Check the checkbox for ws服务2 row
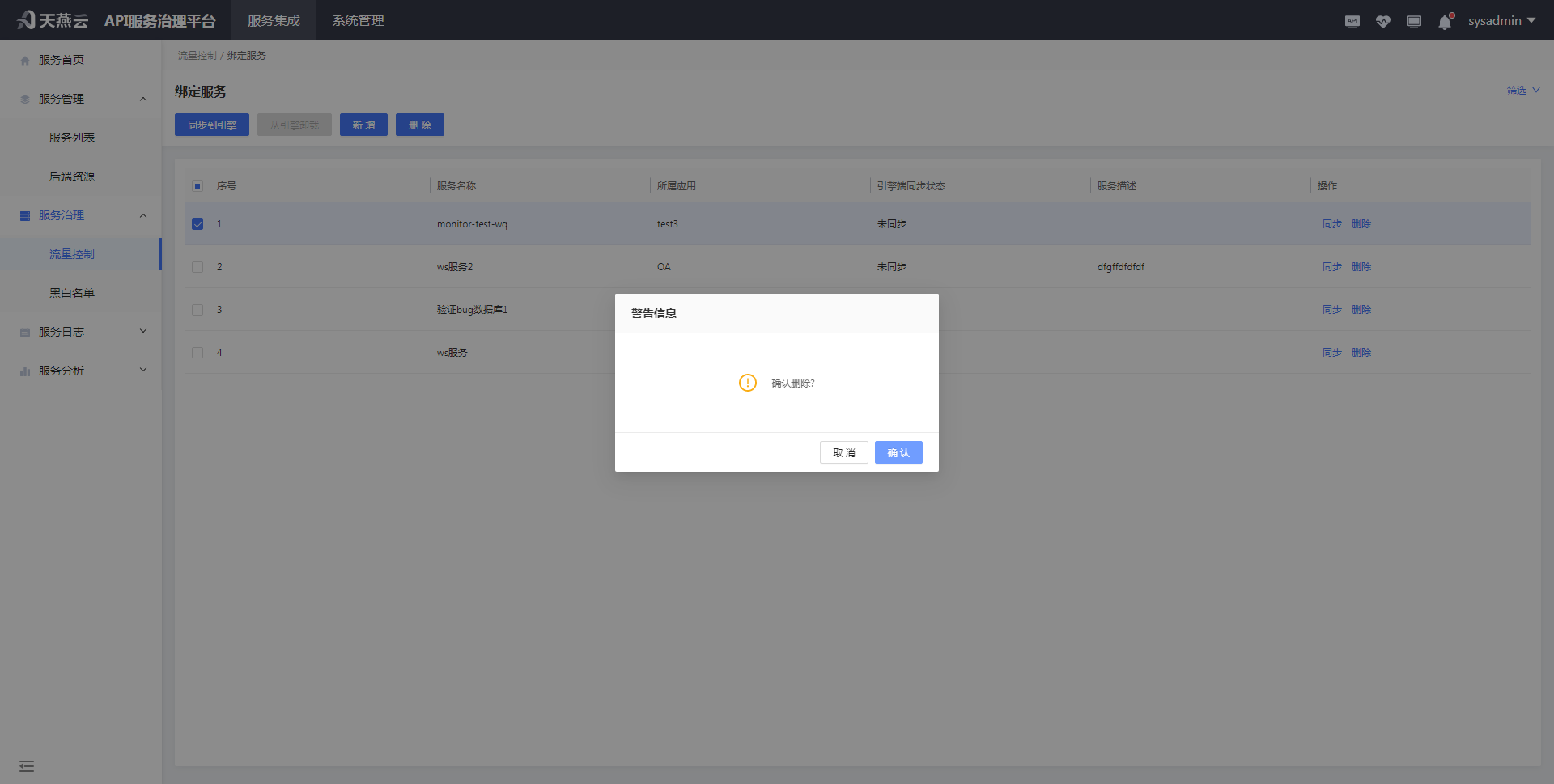 [197, 267]
